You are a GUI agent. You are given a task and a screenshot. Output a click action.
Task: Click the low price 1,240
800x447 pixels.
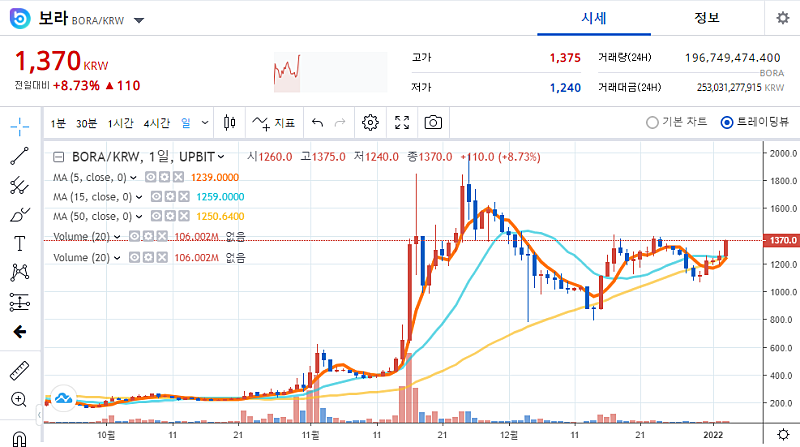tap(565, 88)
